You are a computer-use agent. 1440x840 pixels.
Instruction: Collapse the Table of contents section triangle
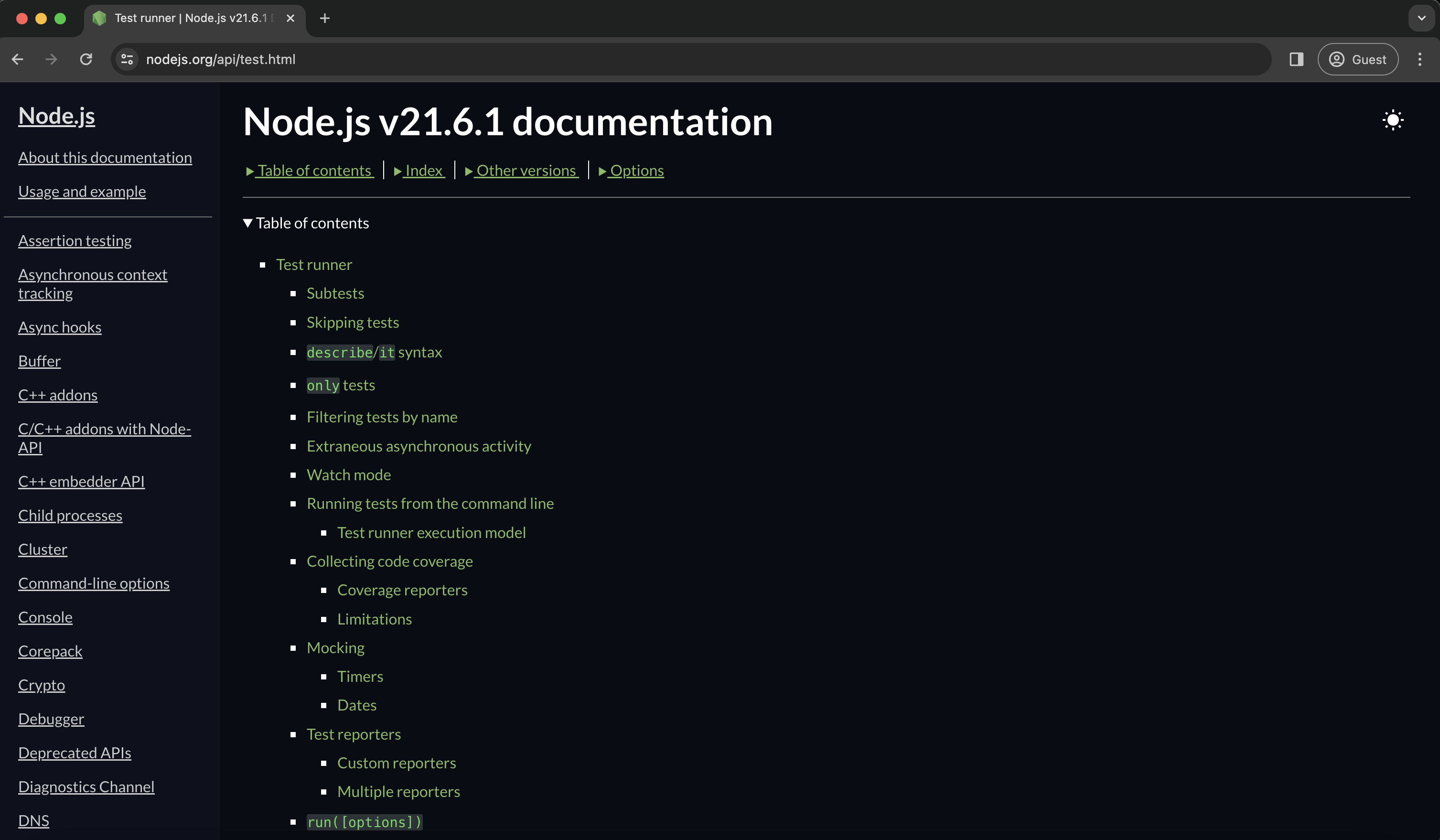pyautogui.click(x=247, y=223)
